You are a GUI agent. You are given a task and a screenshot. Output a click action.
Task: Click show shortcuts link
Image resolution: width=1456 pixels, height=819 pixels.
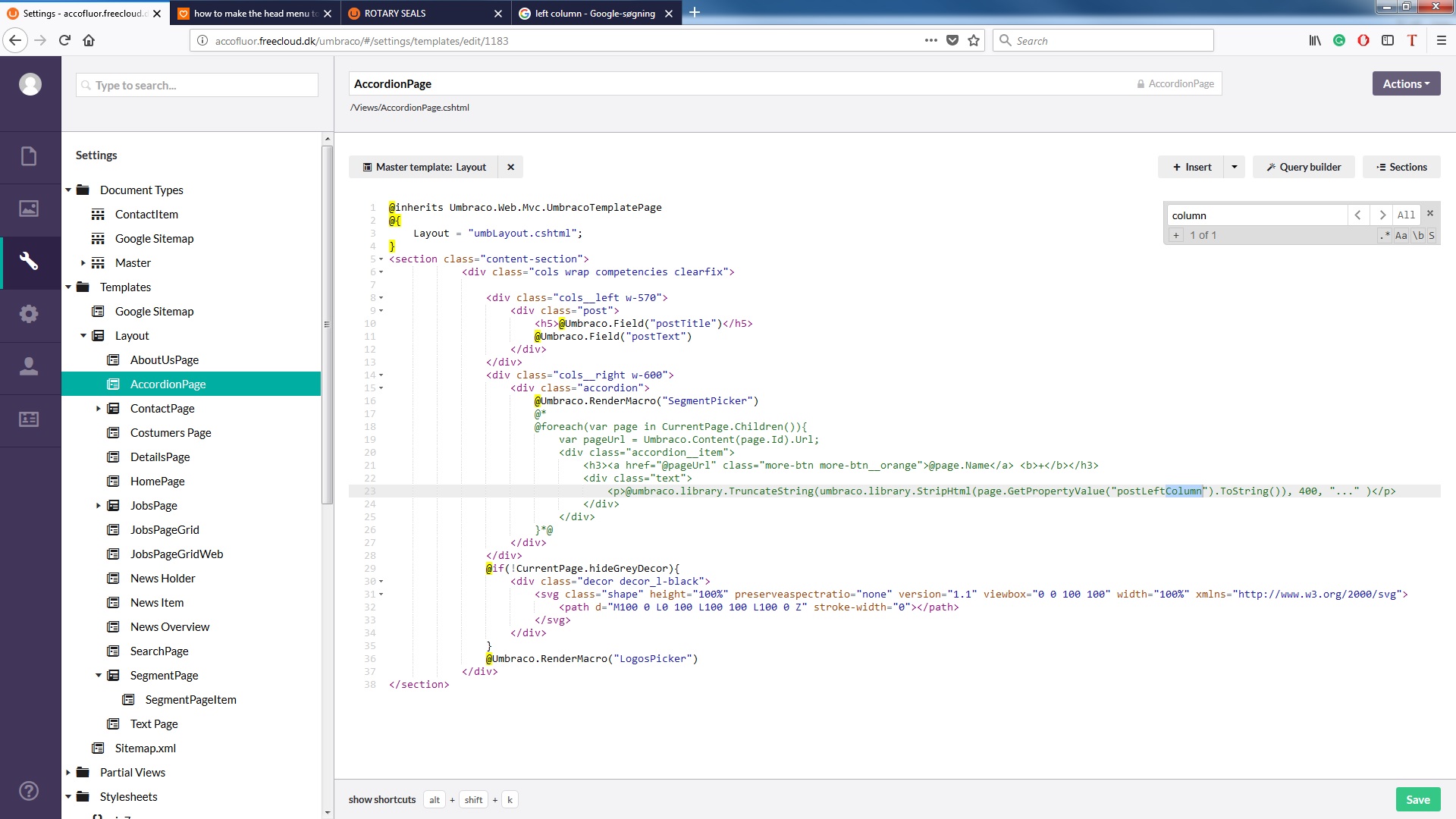coord(382,799)
